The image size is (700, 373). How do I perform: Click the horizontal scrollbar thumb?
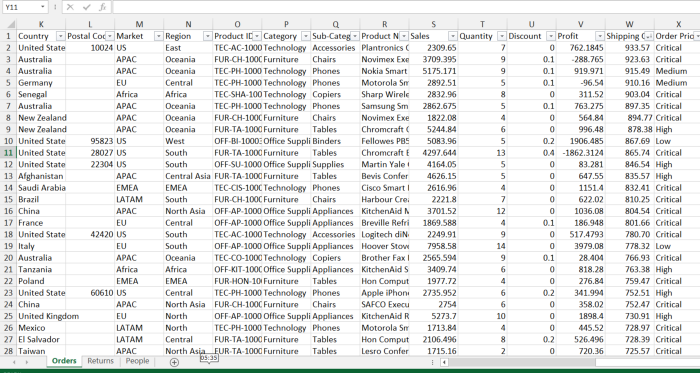point(522,362)
